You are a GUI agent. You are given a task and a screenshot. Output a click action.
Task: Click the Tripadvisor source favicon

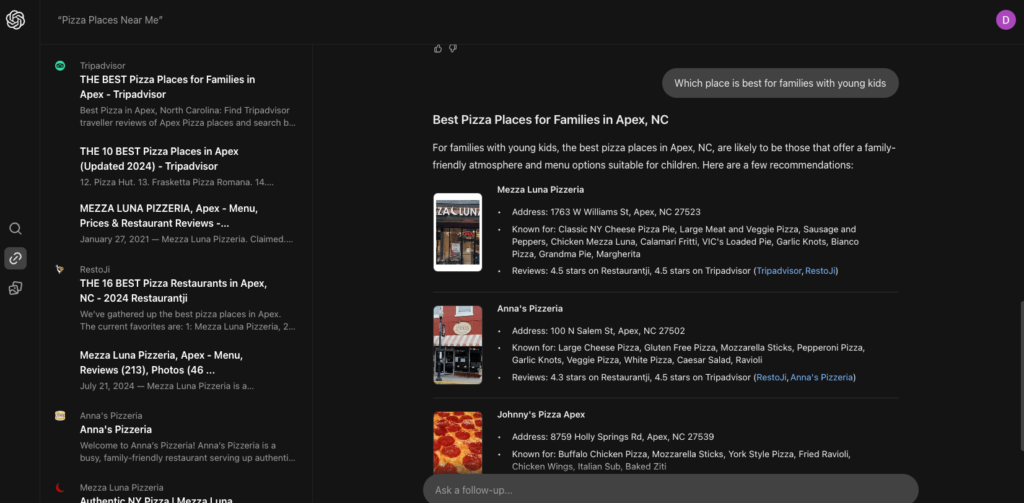coord(60,65)
